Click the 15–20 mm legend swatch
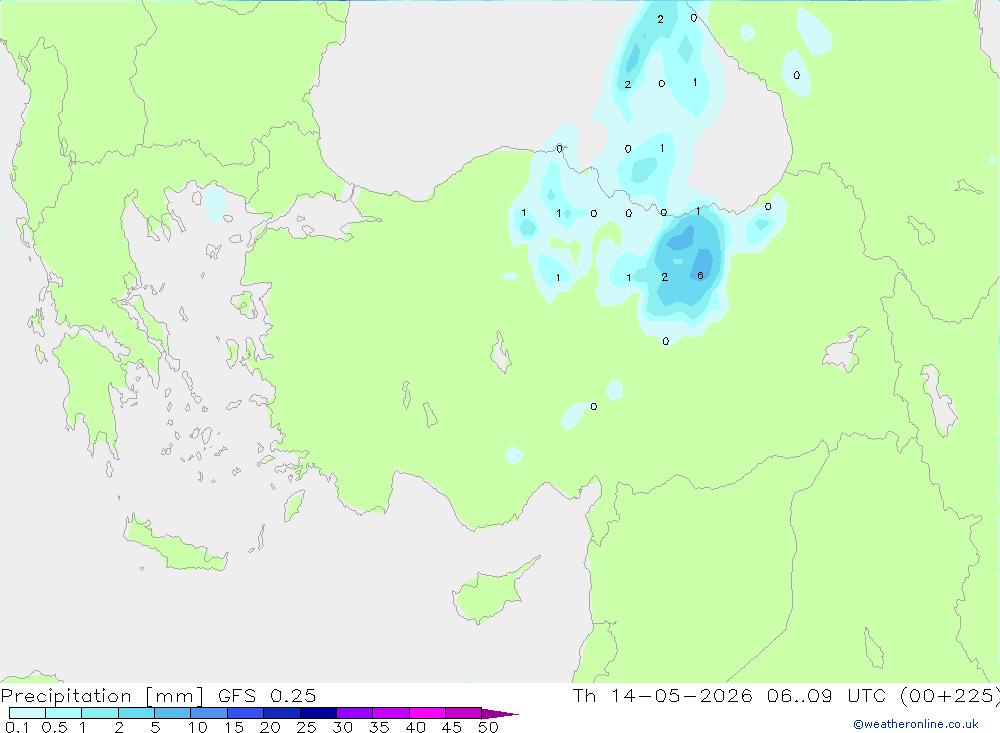 [245, 713]
